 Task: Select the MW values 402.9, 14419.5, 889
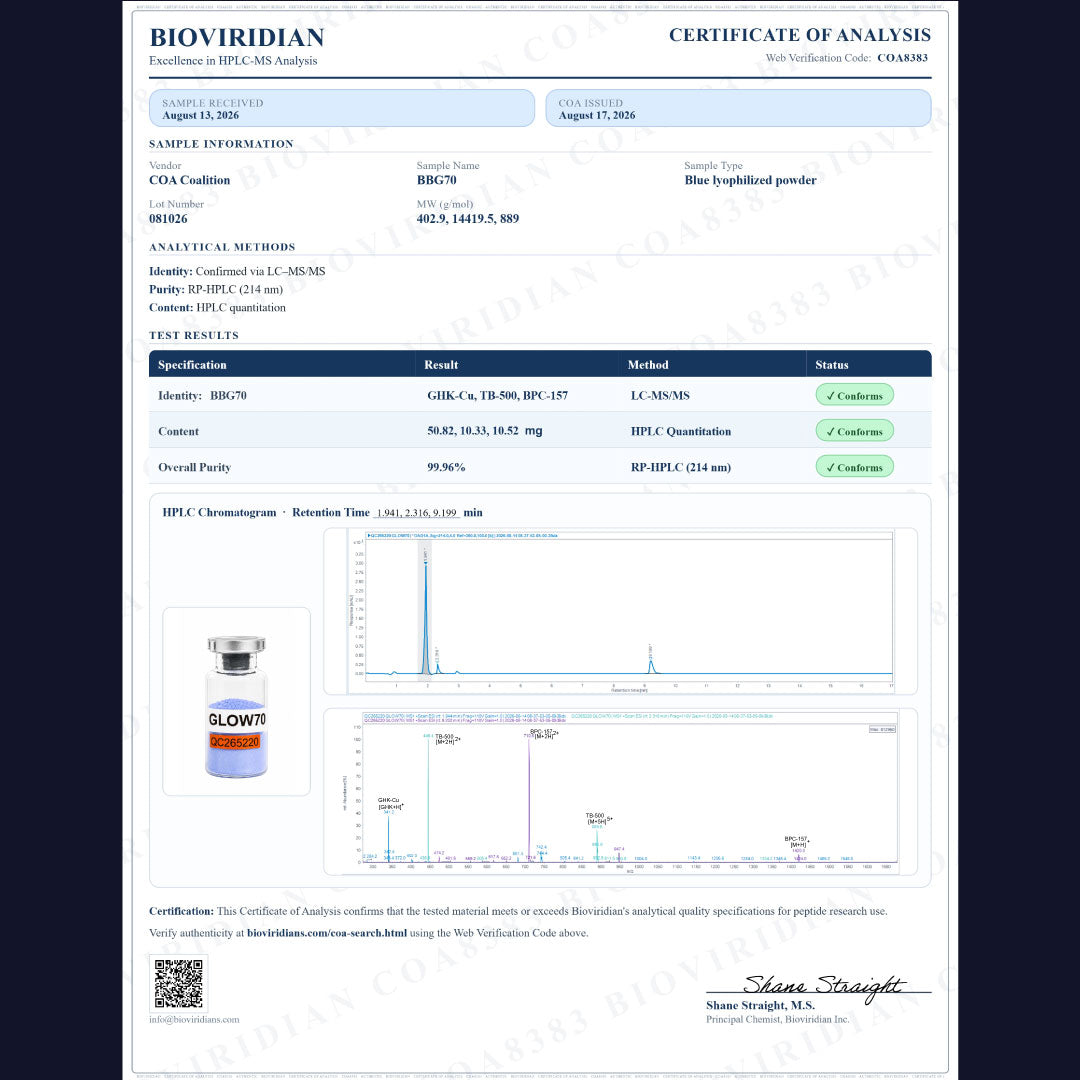pos(468,219)
